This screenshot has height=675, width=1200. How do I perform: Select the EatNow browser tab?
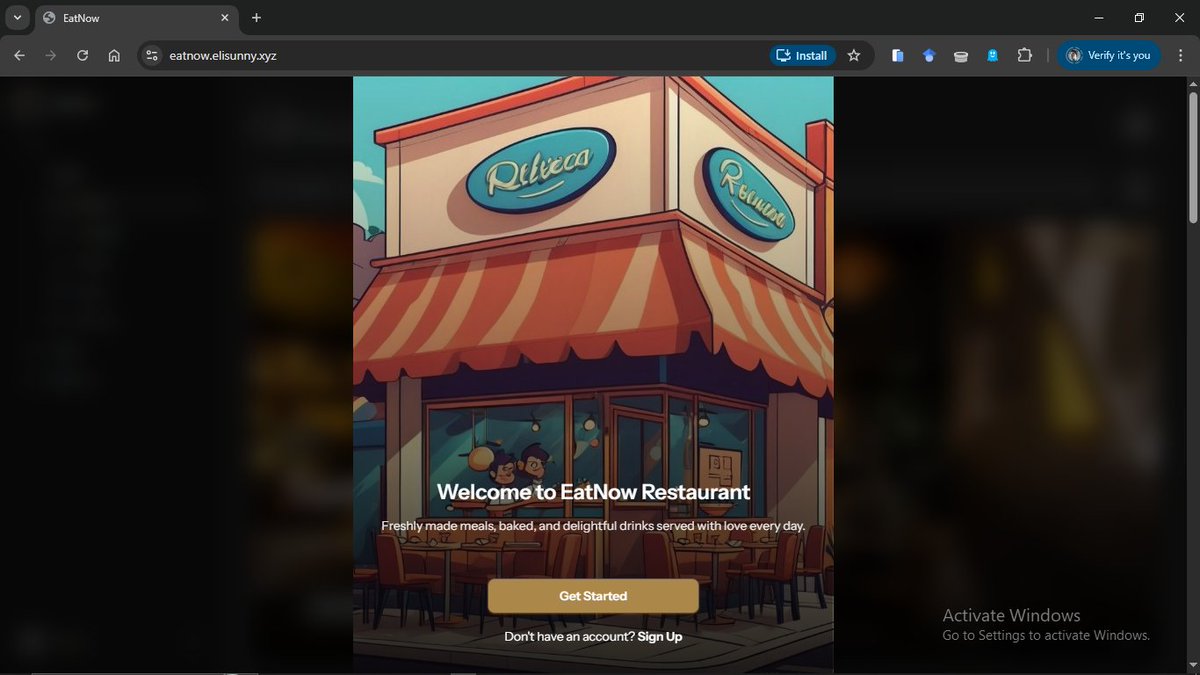click(x=135, y=18)
